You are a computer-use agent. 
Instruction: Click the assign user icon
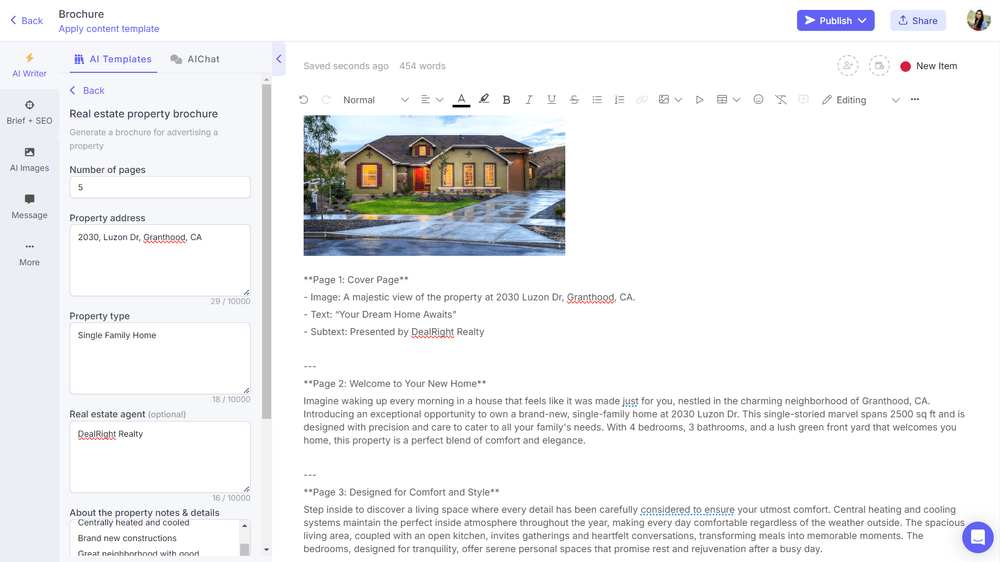click(x=848, y=66)
